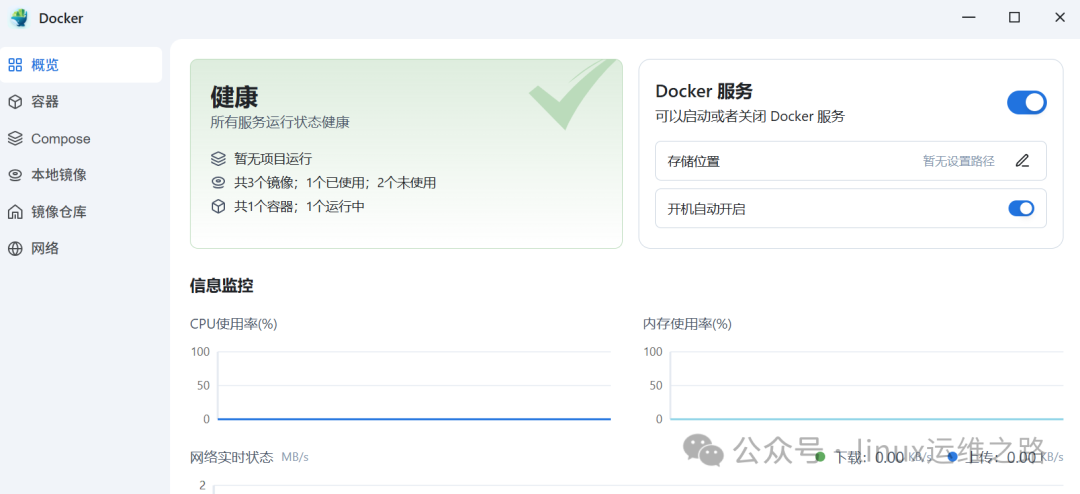Turn off the Docker 服务 switch
This screenshot has width=1080, height=494.
1026,103
